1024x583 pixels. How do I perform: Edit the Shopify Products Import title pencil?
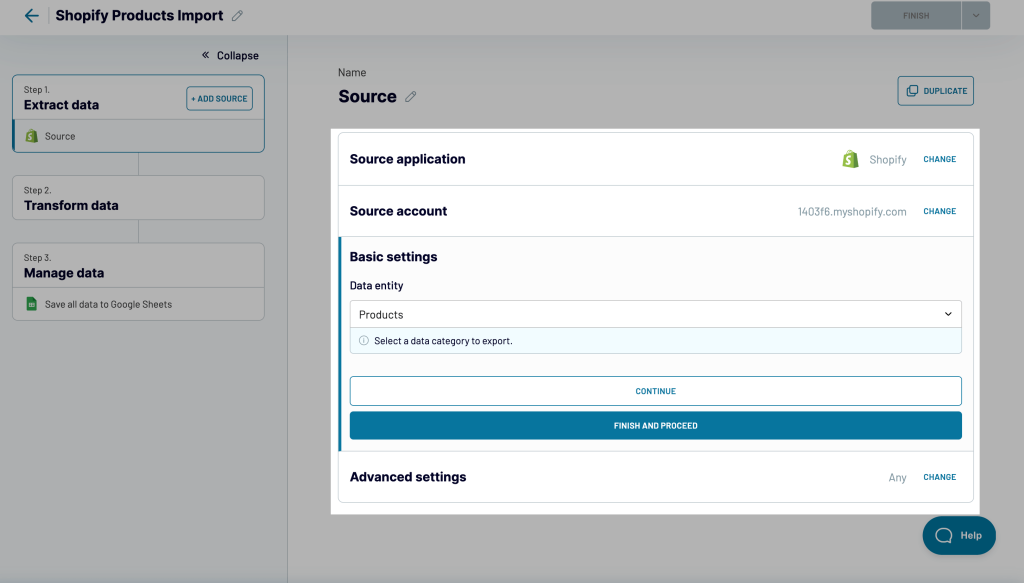point(237,16)
